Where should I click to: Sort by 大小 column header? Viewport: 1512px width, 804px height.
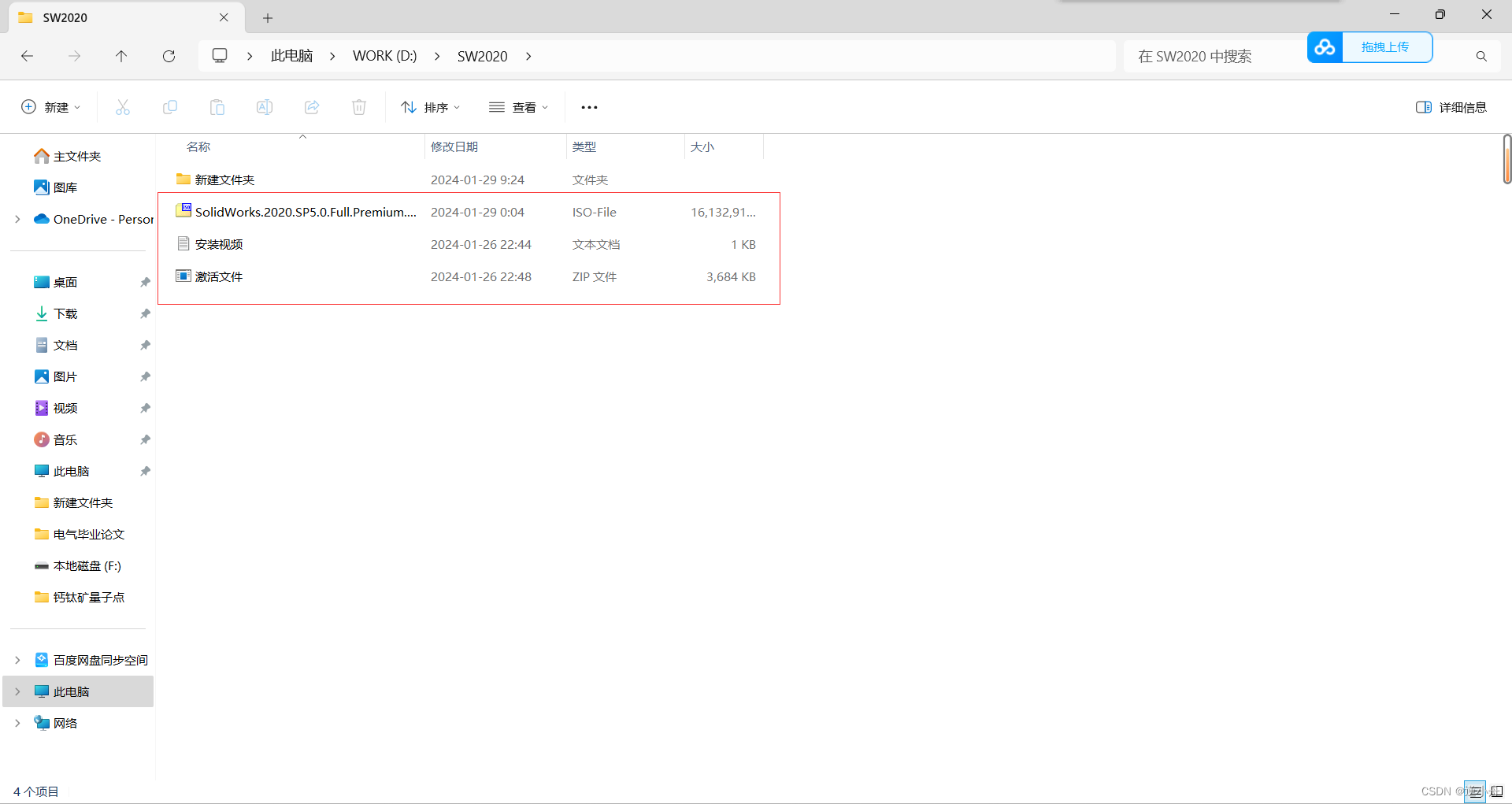pos(702,146)
